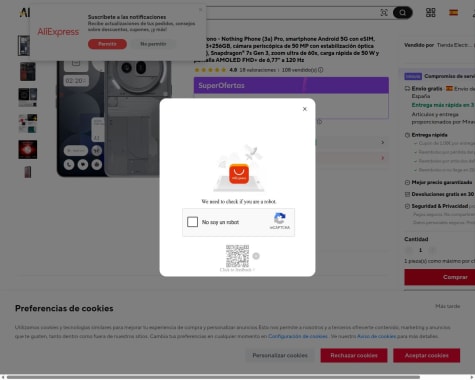Click the scrollbar left arrow

click(3, 377)
